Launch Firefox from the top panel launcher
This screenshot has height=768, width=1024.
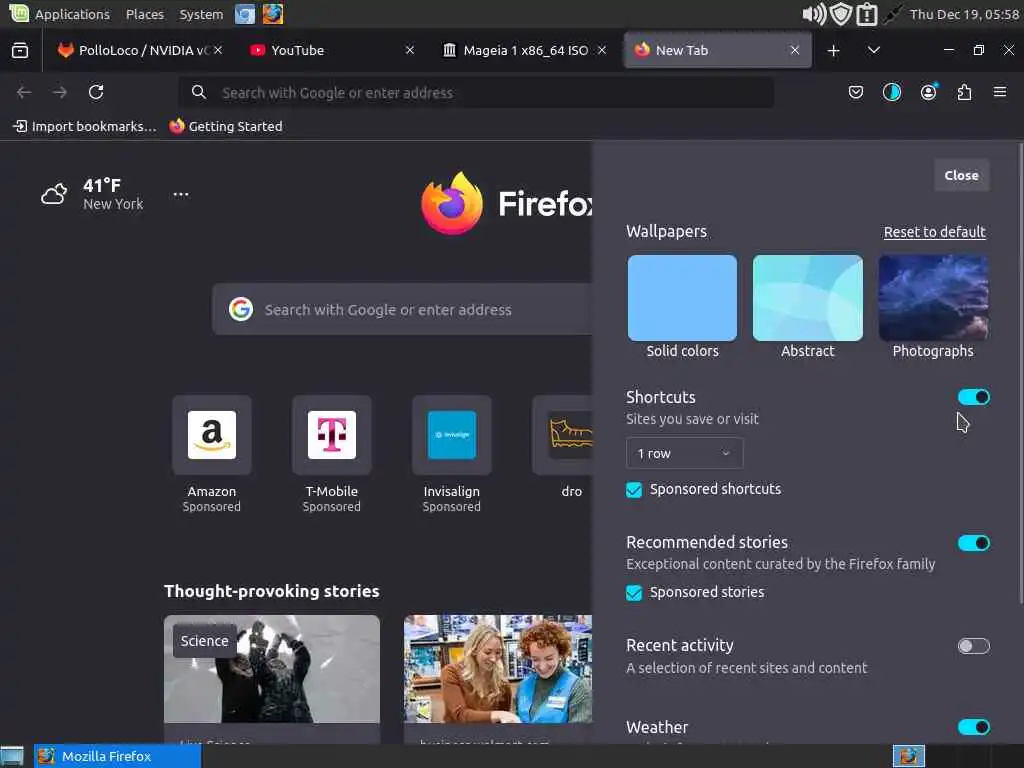(x=273, y=14)
